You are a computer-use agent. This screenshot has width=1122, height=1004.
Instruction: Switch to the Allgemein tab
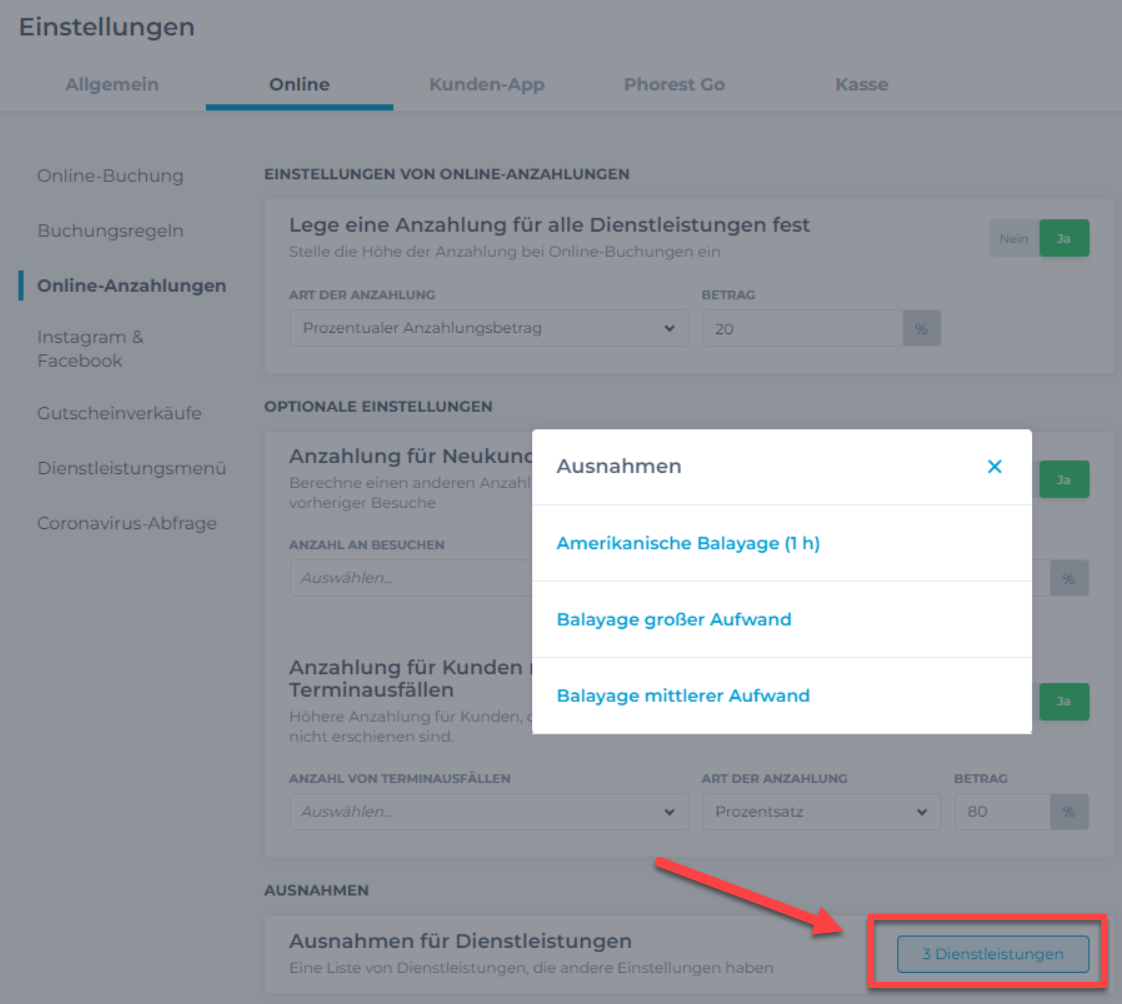point(112,84)
